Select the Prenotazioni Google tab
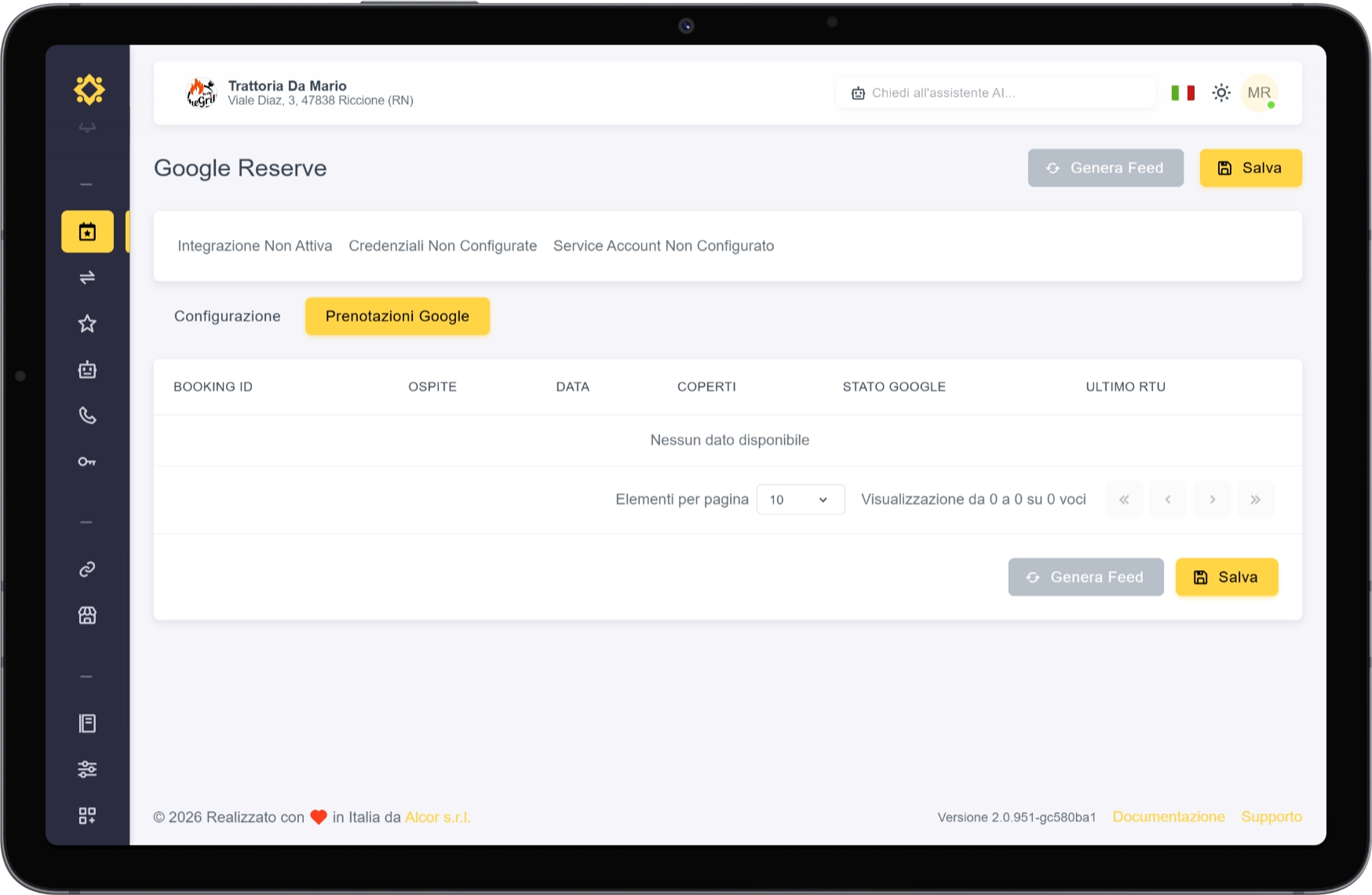This screenshot has width=1372, height=895. pyautogui.click(x=397, y=316)
